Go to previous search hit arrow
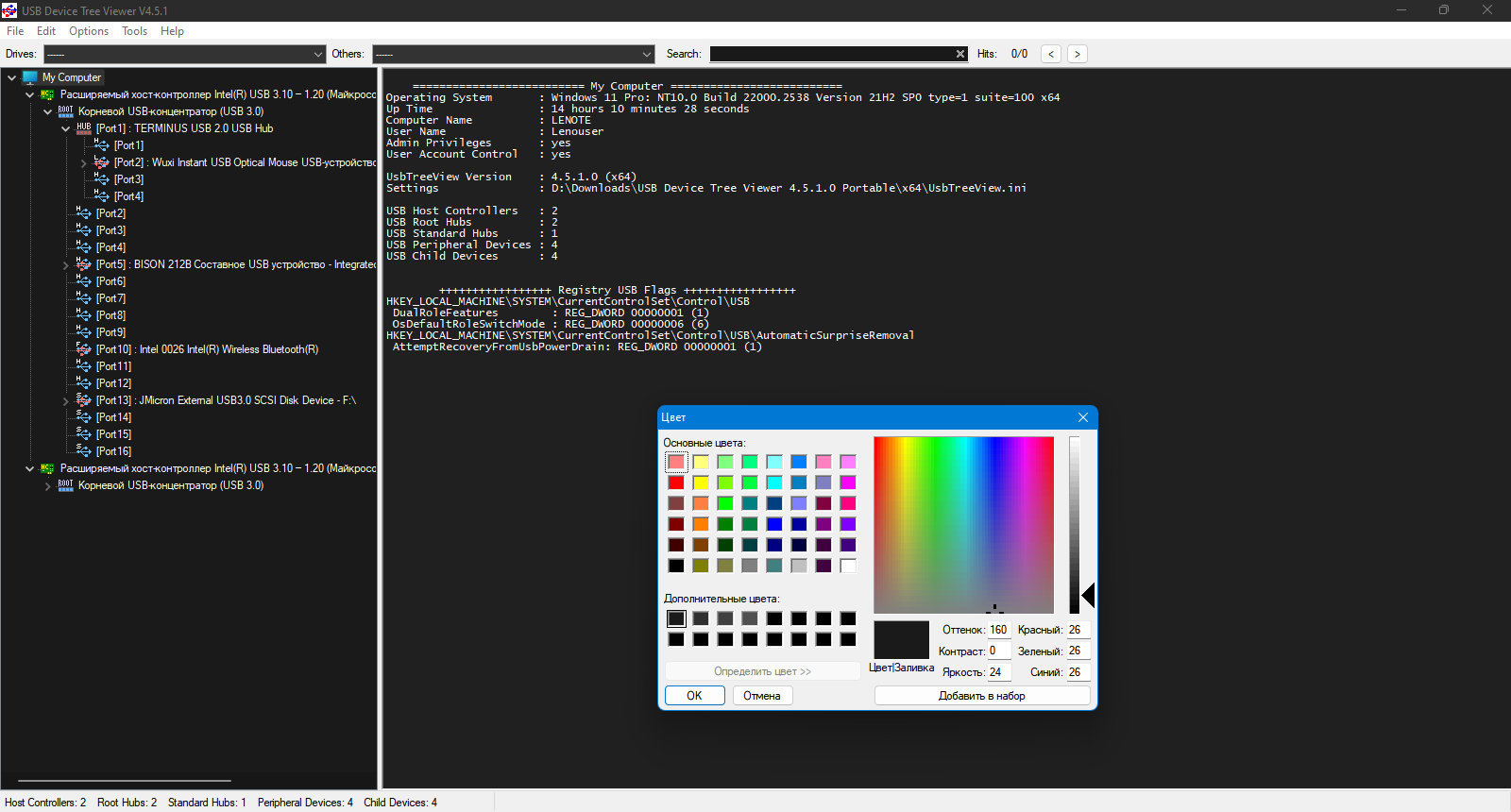The width and height of the screenshot is (1511, 812). coord(1051,54)
